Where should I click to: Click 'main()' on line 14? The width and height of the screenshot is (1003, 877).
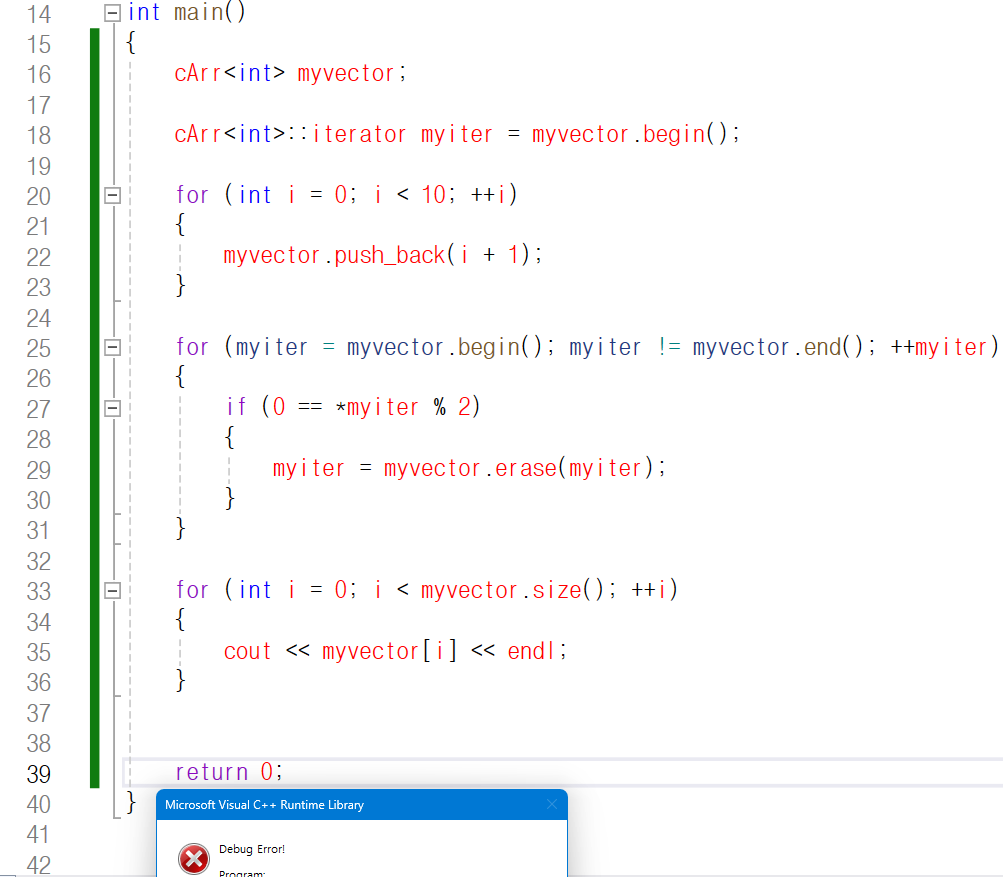(210, 12)
